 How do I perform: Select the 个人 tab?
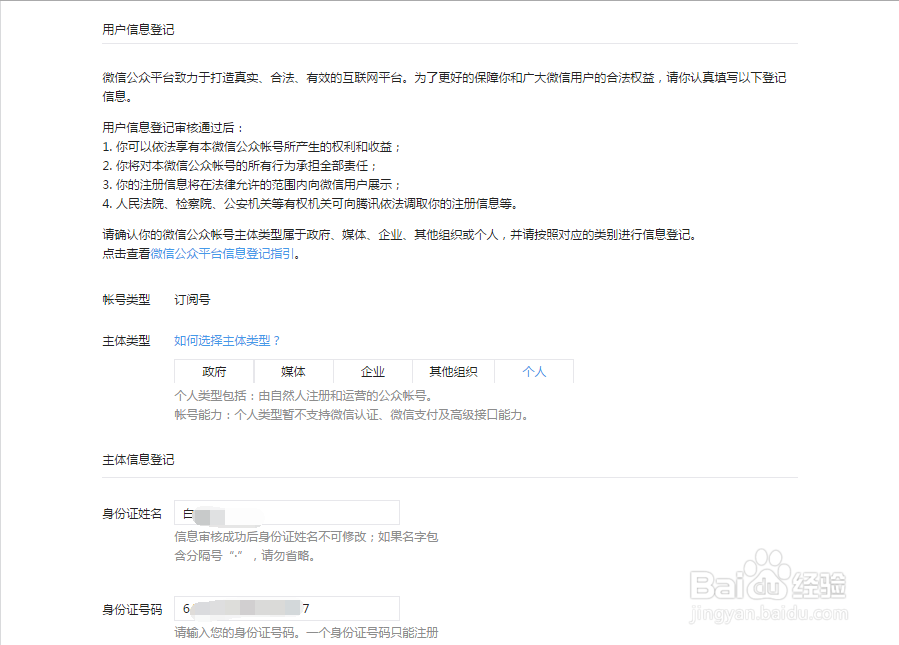click(533, 371)
